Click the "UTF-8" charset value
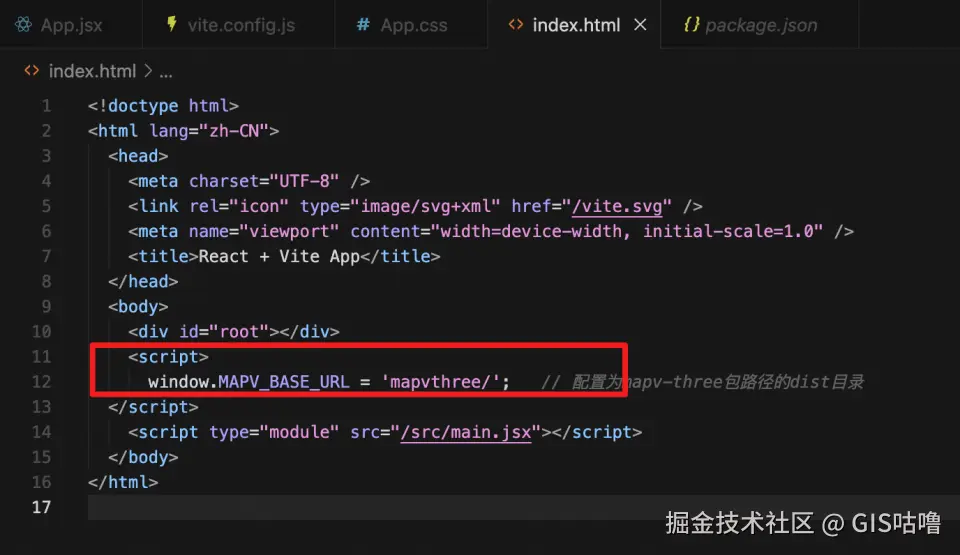Screen dimensions: 960x555 pyautogui.click(x=304, y=181)
